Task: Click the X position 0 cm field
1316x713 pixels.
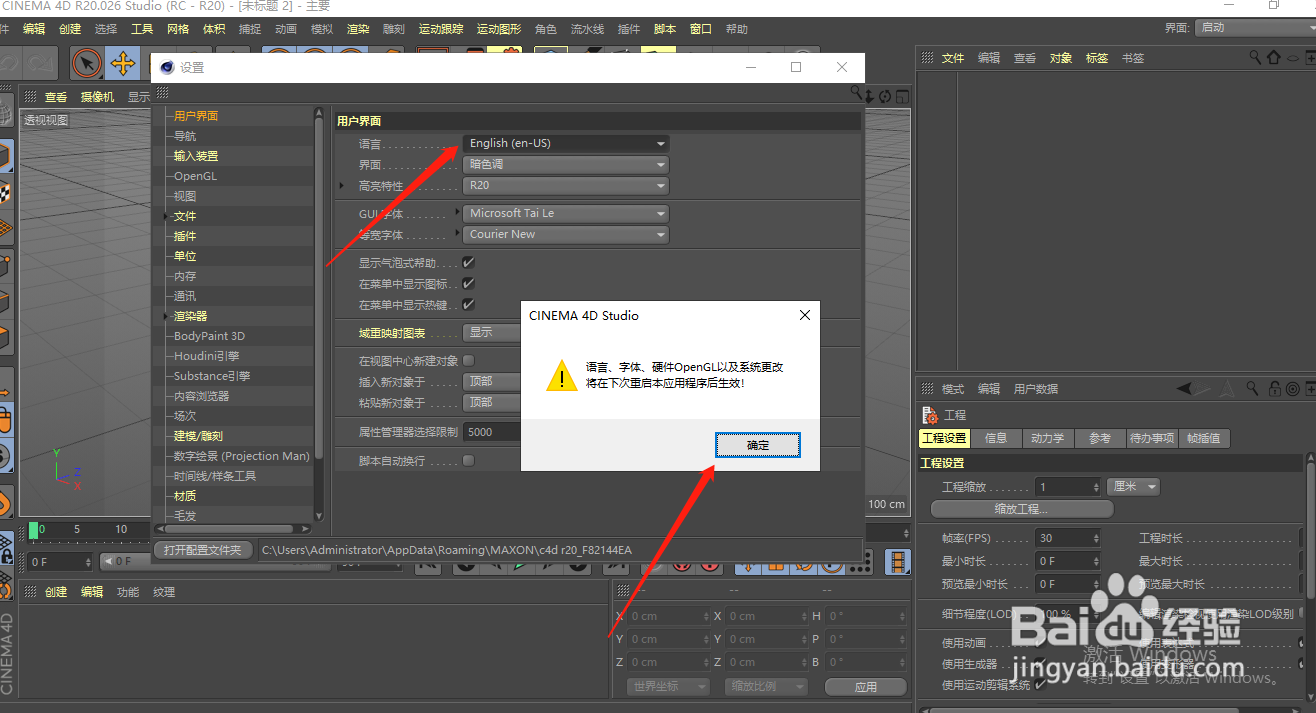Action: click(667, 616)
